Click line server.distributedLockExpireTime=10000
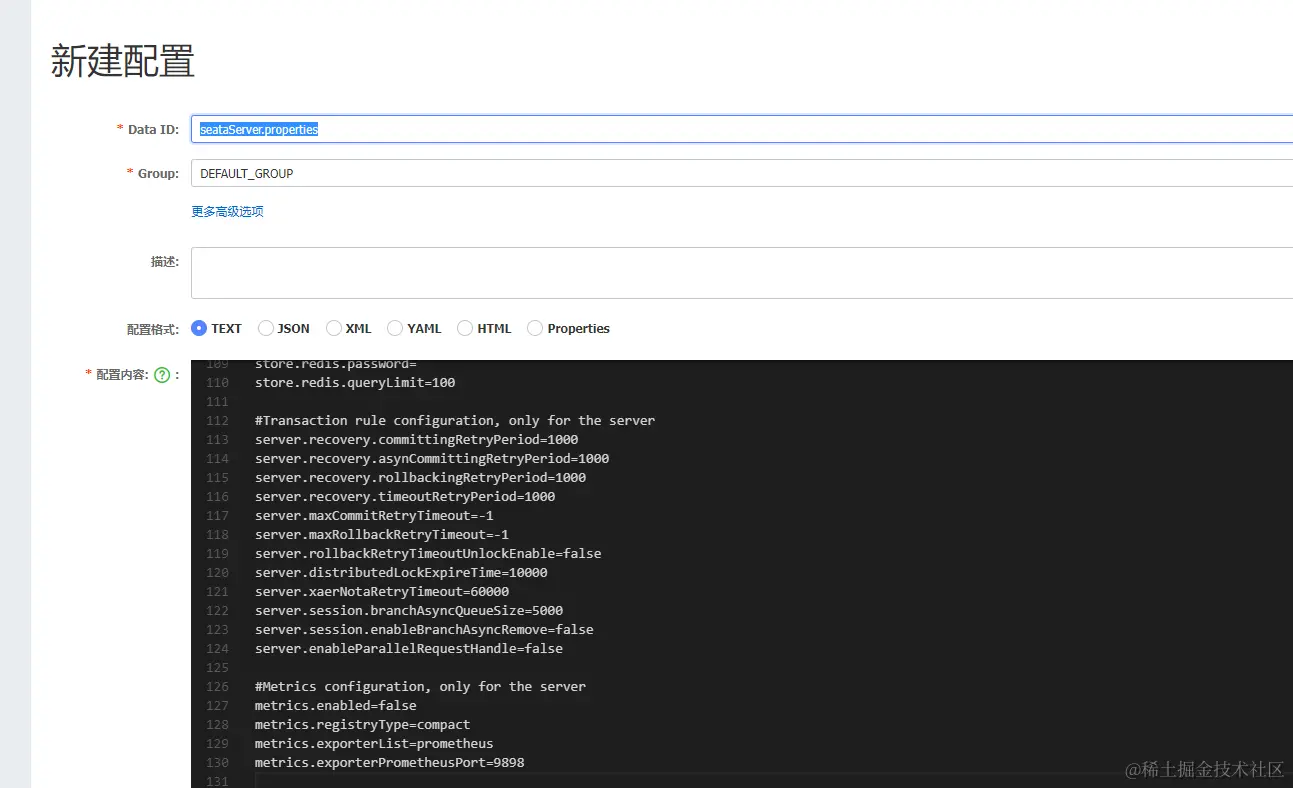 click(x=401, y=572)
